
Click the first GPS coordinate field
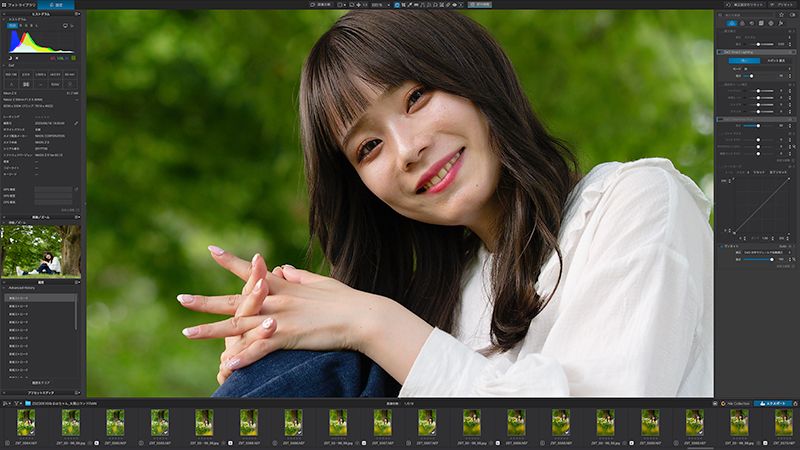point(53,189)
